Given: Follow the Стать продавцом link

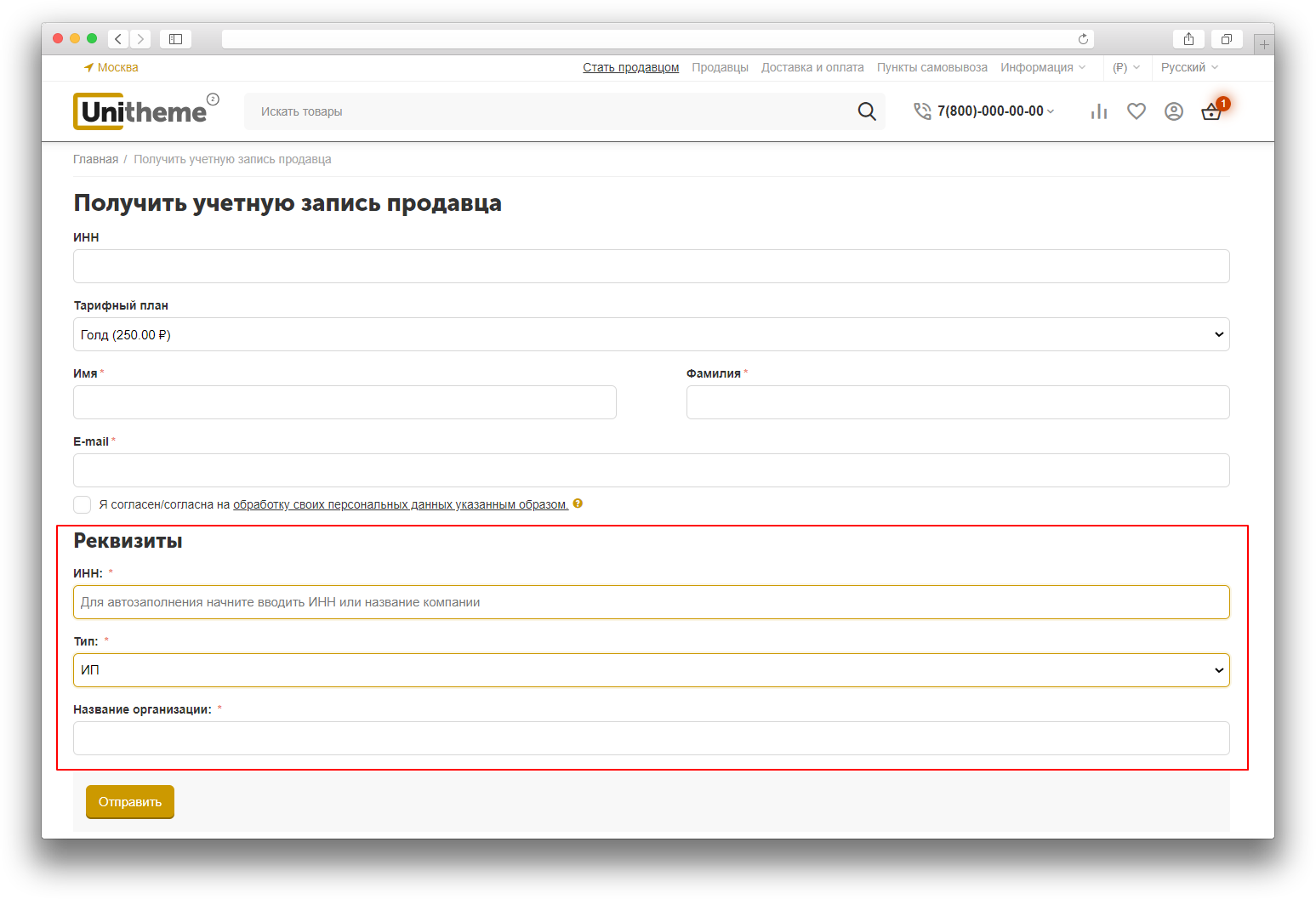Looking at the screenshot, I should [x=630, y=67].
